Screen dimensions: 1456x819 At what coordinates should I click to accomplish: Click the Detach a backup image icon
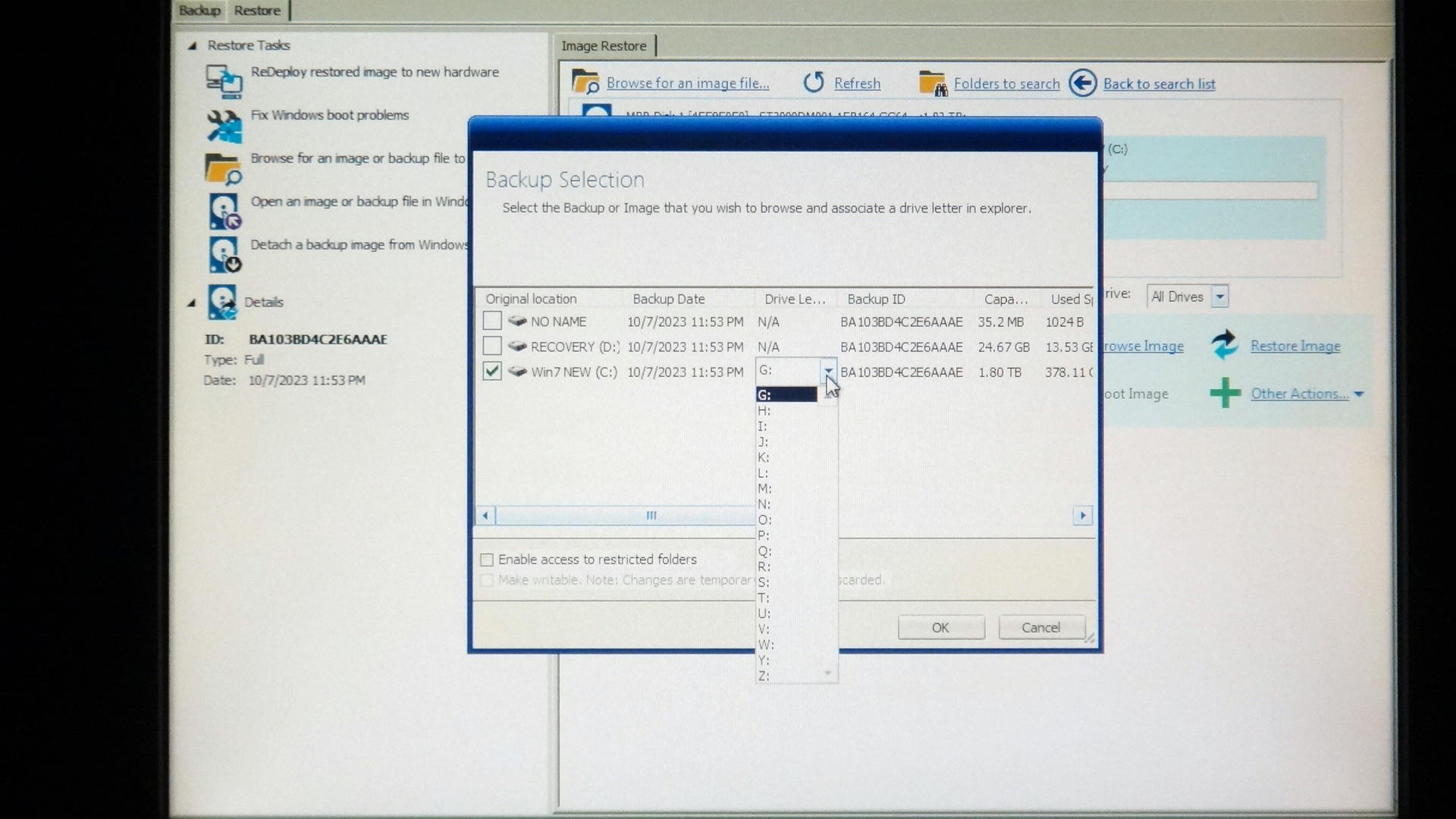click(224, 256)
